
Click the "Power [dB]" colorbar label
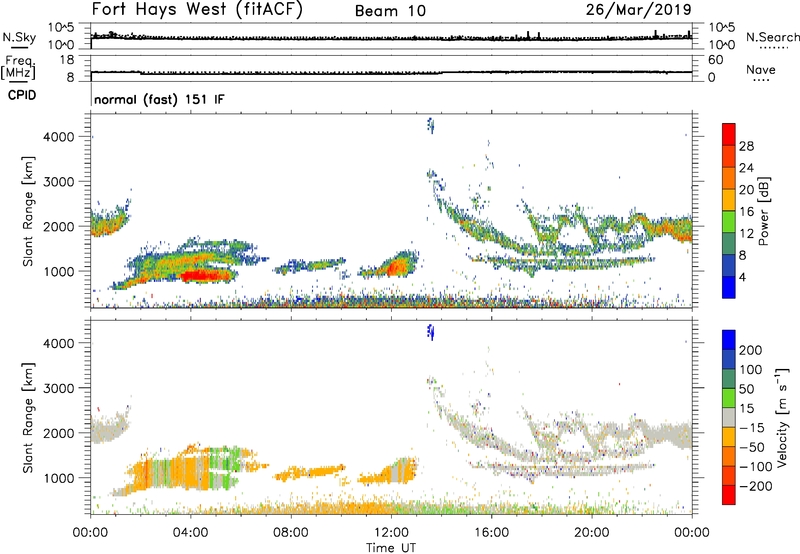764,211
